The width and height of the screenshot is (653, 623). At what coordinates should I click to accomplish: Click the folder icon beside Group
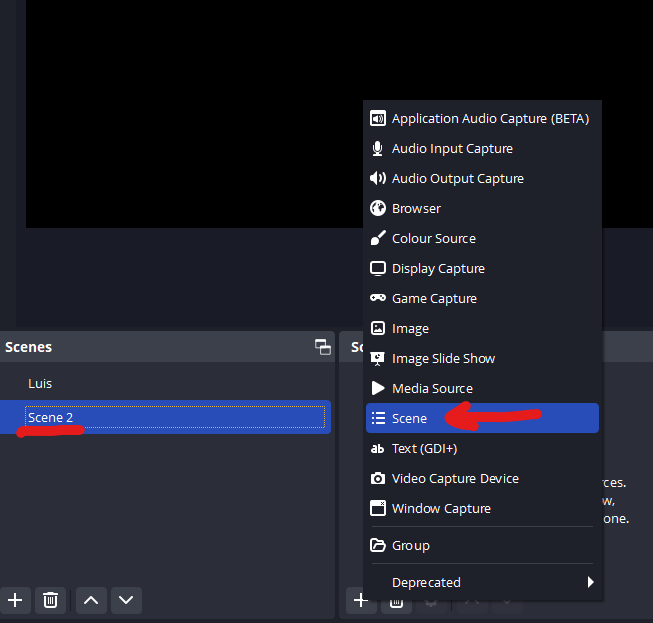378,545
